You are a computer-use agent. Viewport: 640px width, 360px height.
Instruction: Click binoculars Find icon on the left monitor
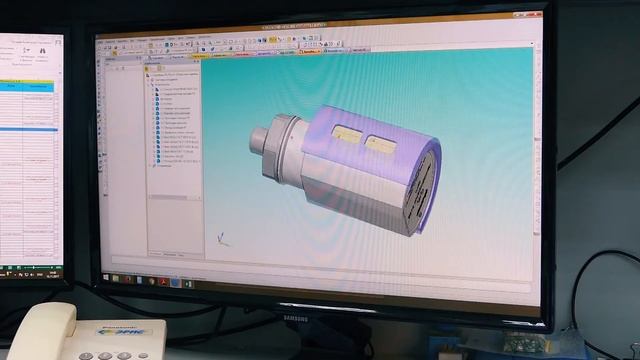pos(42,51)
